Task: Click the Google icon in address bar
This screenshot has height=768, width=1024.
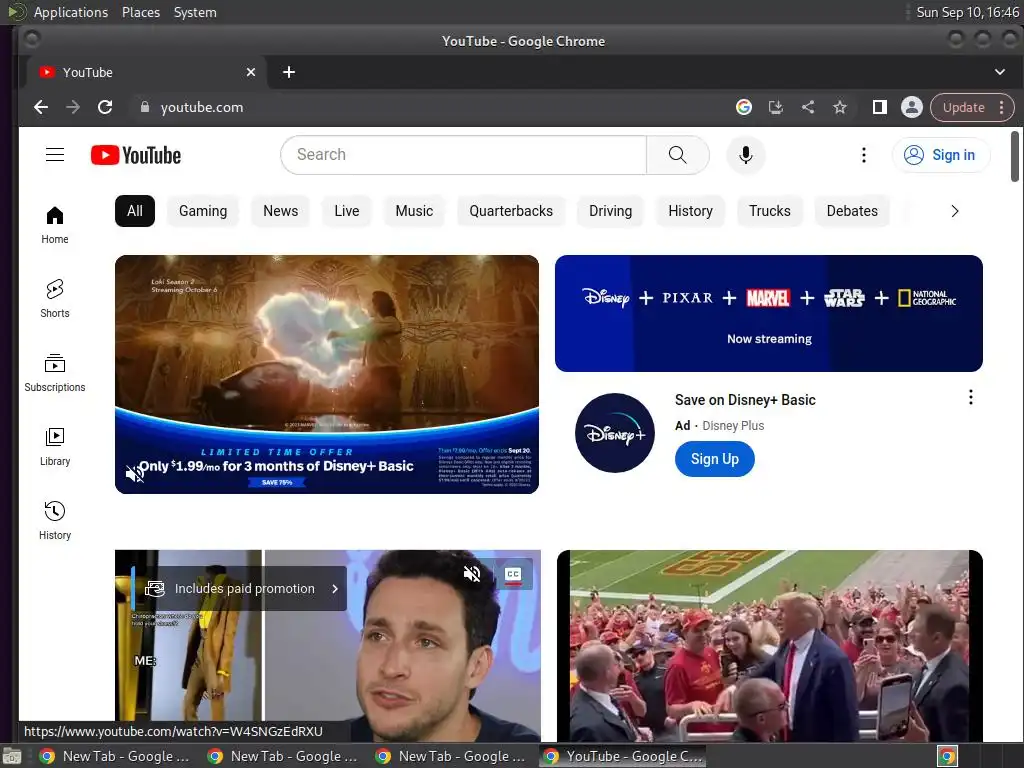Action: [744, 107]
